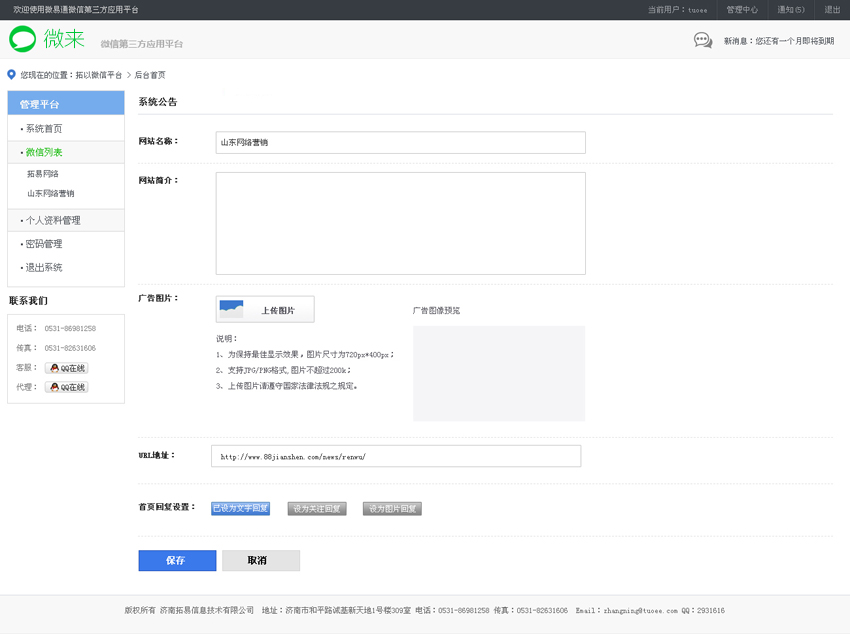Select 已设为文字回复 reply option
850x634 pixels.
[240, 508]
